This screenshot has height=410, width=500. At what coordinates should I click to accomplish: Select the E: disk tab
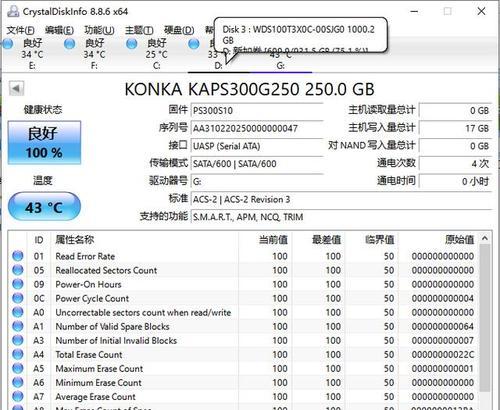point(32,54)
